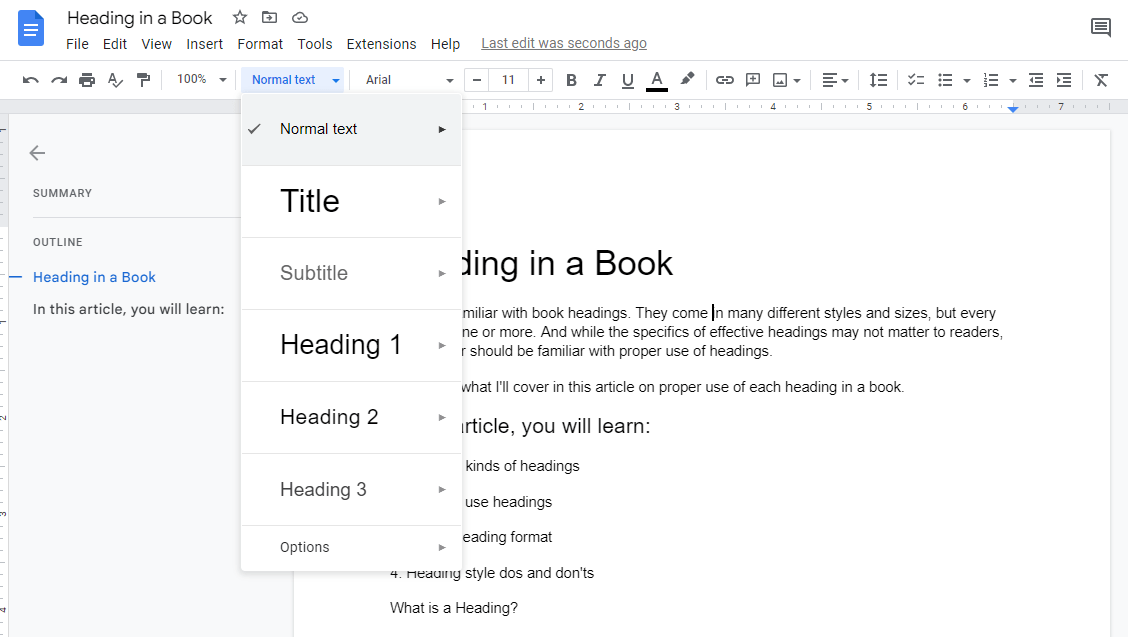Open the text color picker
The height and width of the screenshot is (637, 1128).
click(655, 80)
